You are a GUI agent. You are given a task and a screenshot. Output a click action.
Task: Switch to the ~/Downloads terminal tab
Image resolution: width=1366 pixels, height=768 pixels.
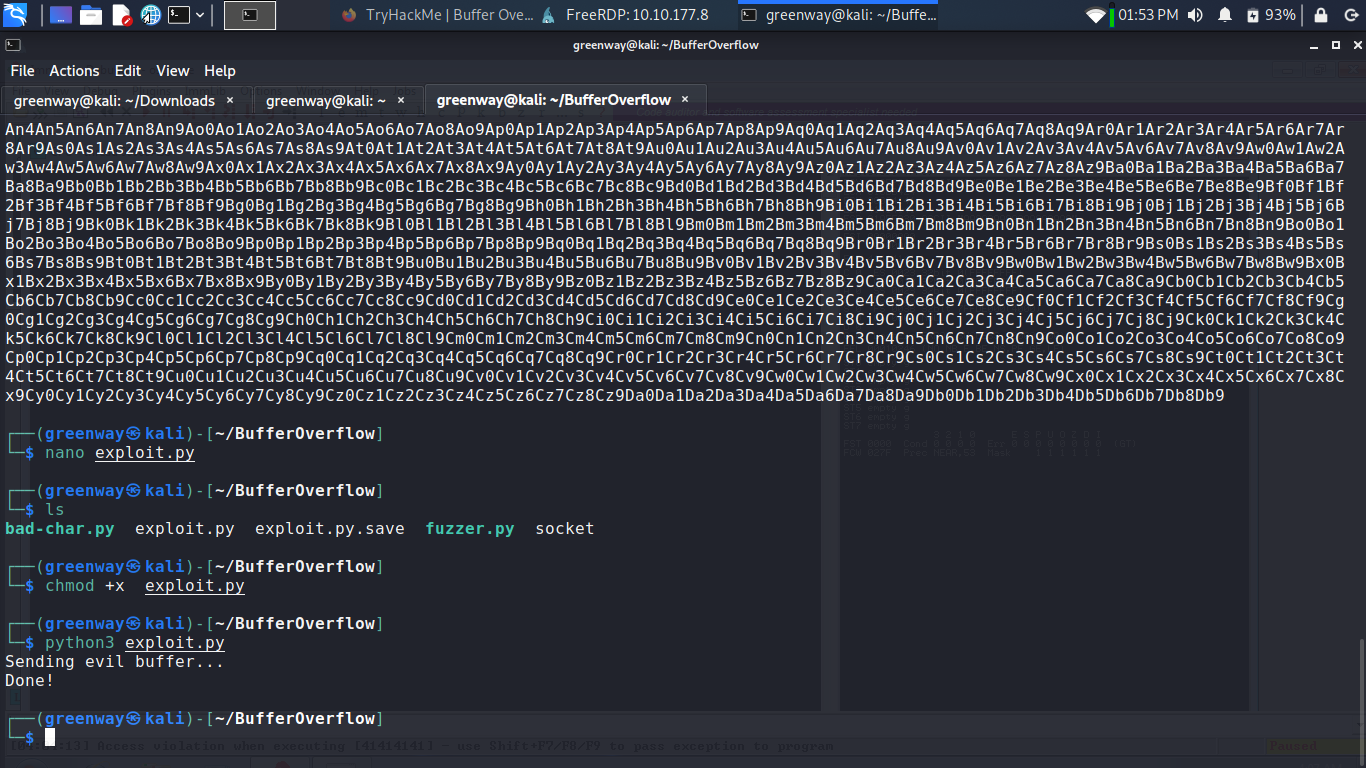point(126,100)
